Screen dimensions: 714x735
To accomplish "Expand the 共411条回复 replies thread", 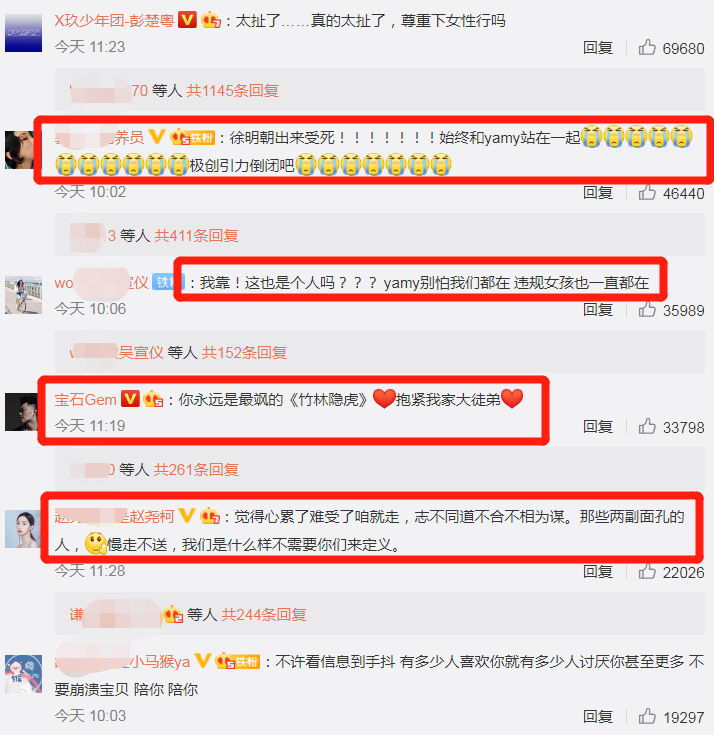I will (196, 235).
